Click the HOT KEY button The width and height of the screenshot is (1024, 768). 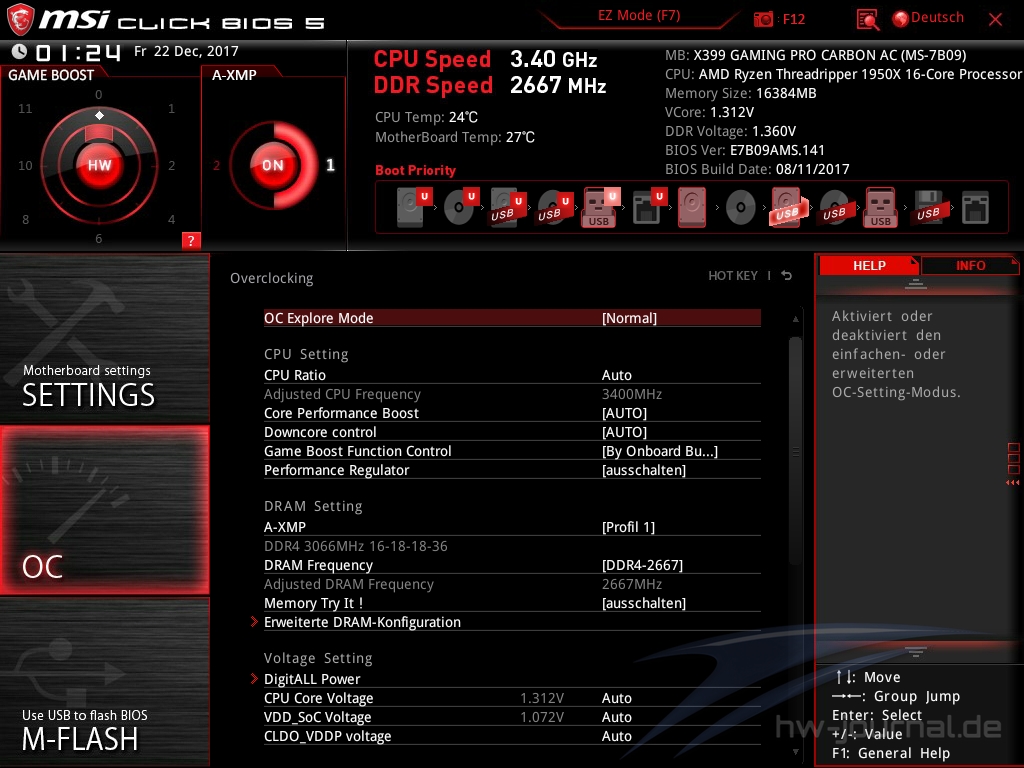(x=733, y=276)
